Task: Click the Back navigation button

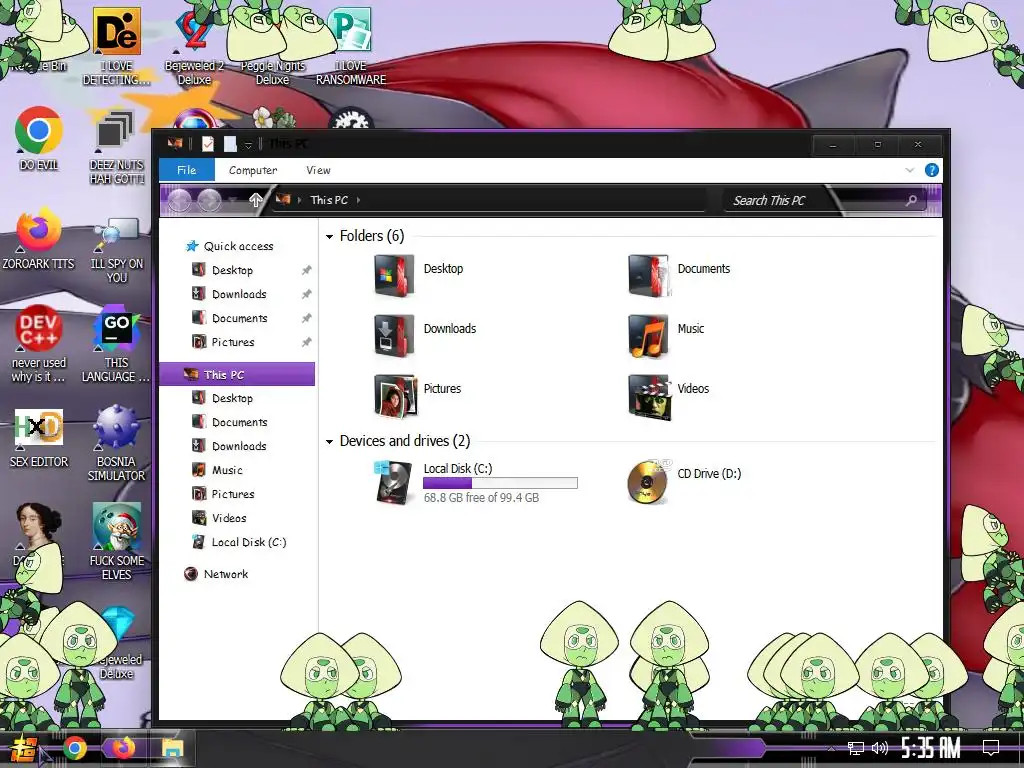Action: (x=180, y=200)
